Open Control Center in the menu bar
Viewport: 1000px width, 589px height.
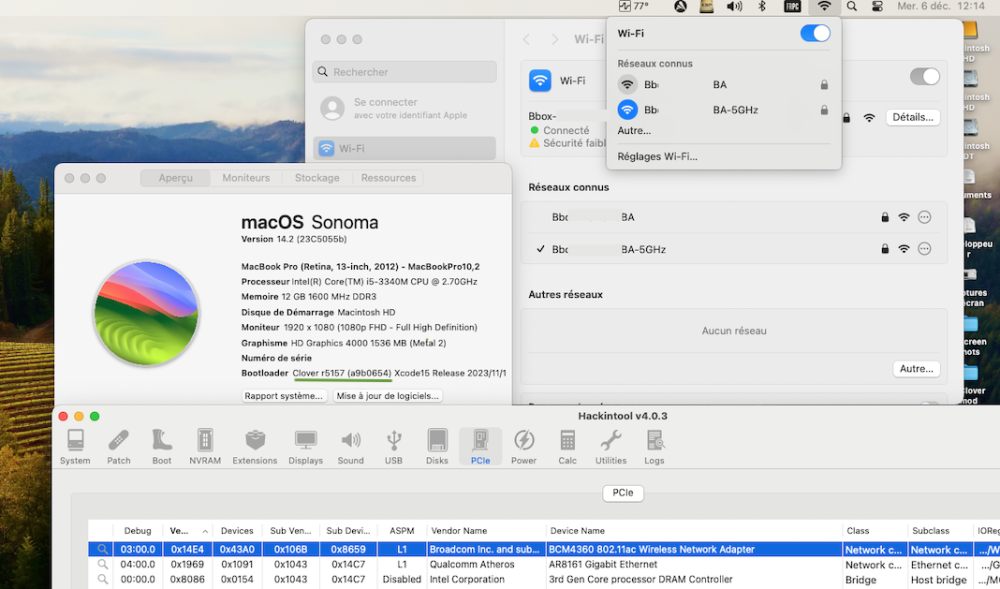(x=878, y=6)
